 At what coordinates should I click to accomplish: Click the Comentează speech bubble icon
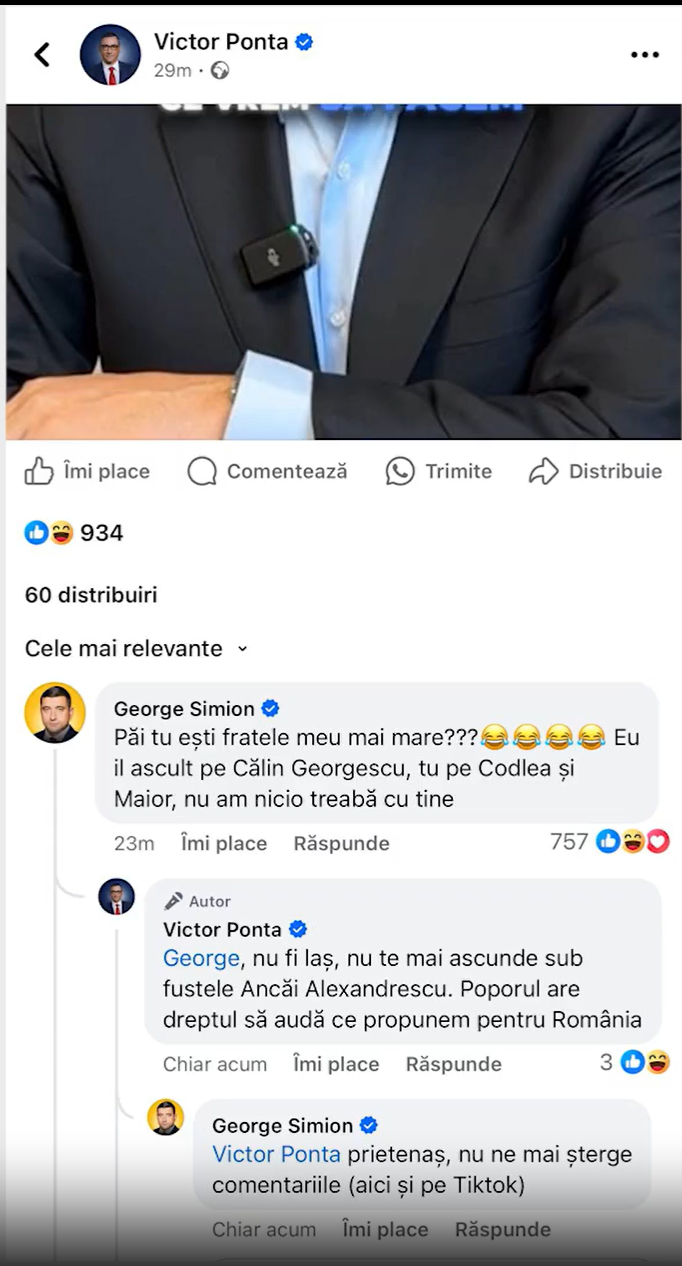tap(202, 471)
